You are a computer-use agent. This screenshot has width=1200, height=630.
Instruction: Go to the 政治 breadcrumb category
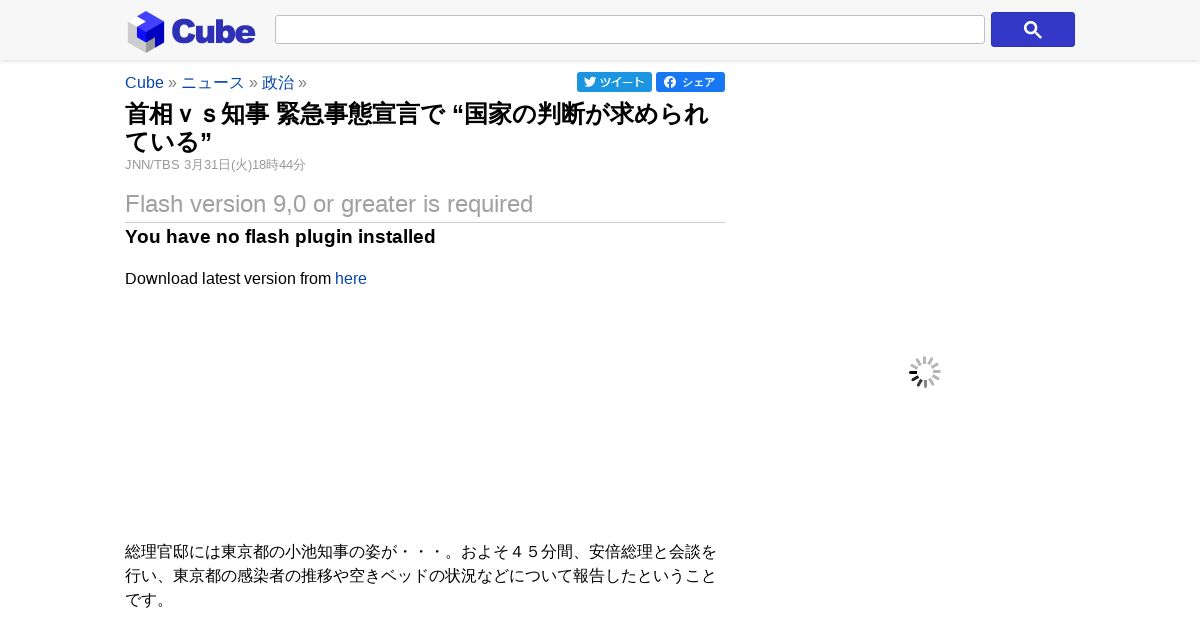278,82
